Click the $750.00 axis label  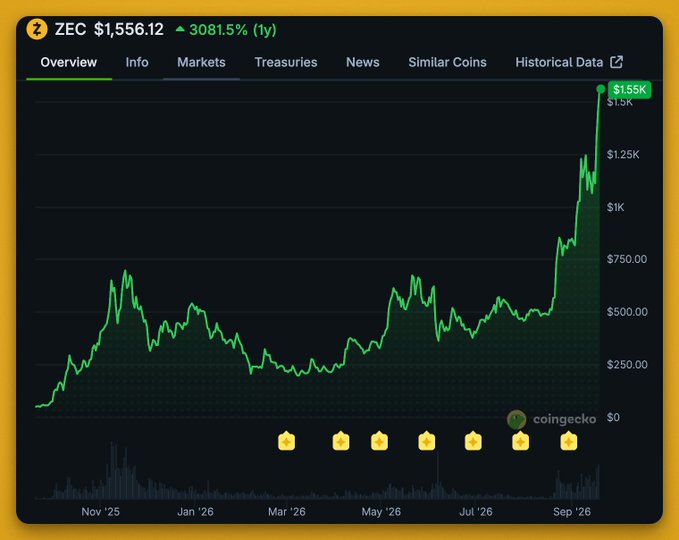[x=627, y=259]
